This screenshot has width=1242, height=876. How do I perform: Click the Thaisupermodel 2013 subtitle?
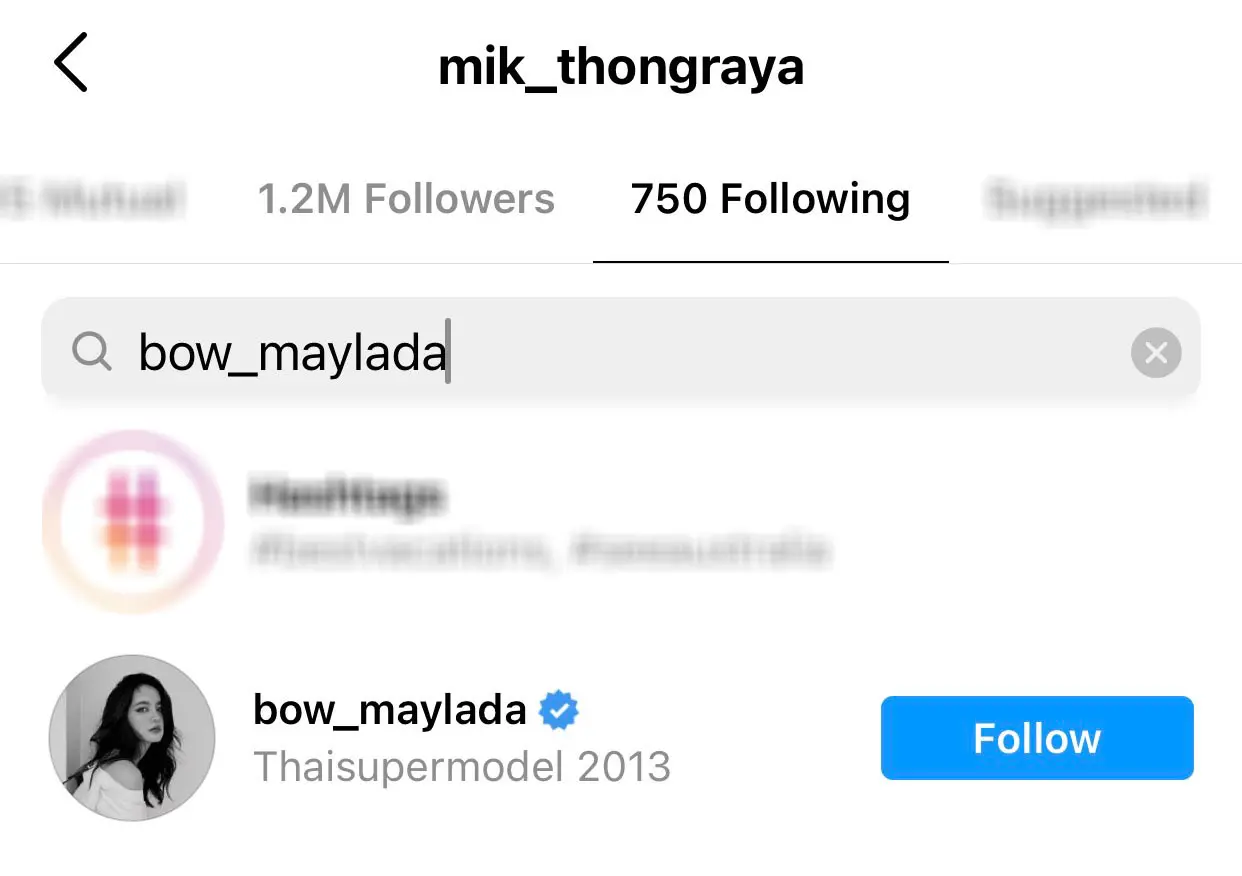pyautogui.click(x=462, y=767)
